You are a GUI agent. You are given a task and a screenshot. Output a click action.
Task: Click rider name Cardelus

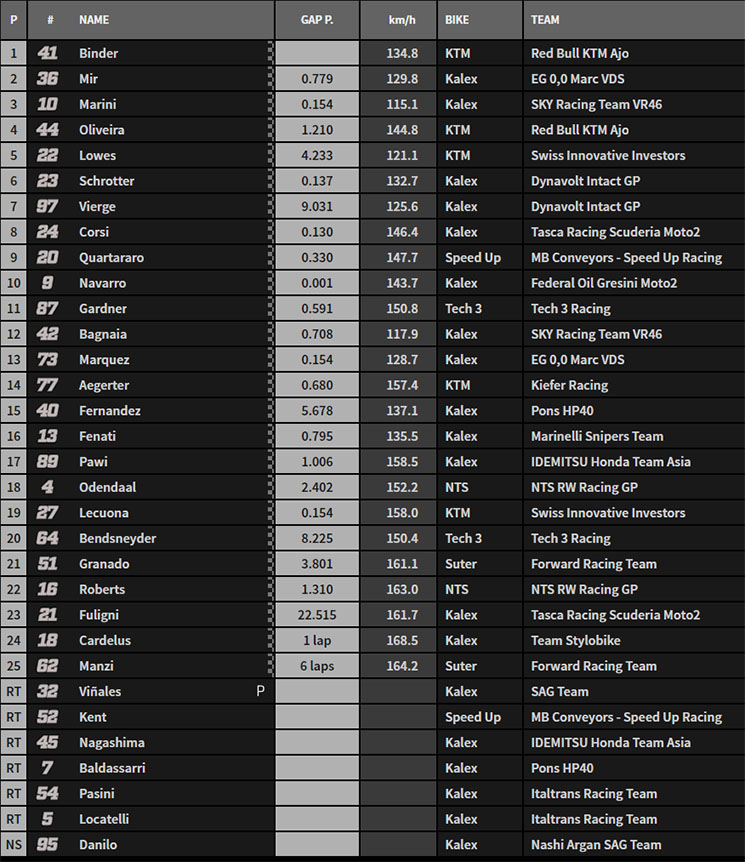pyautogui.click(x=105, y=640)
